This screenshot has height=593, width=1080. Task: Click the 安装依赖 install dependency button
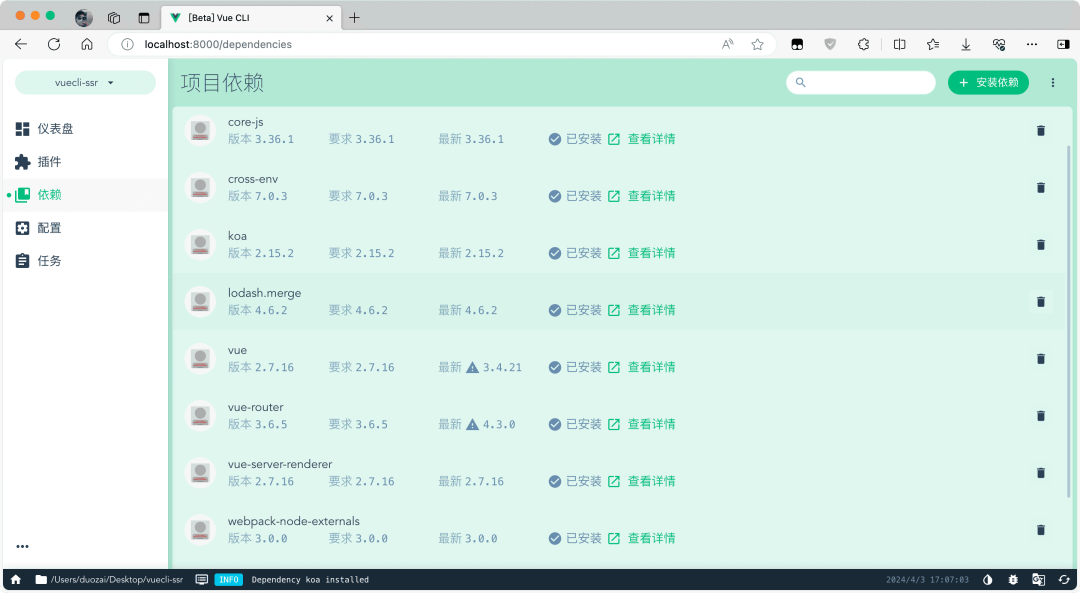pyautogui.click(x=988, y=83)
